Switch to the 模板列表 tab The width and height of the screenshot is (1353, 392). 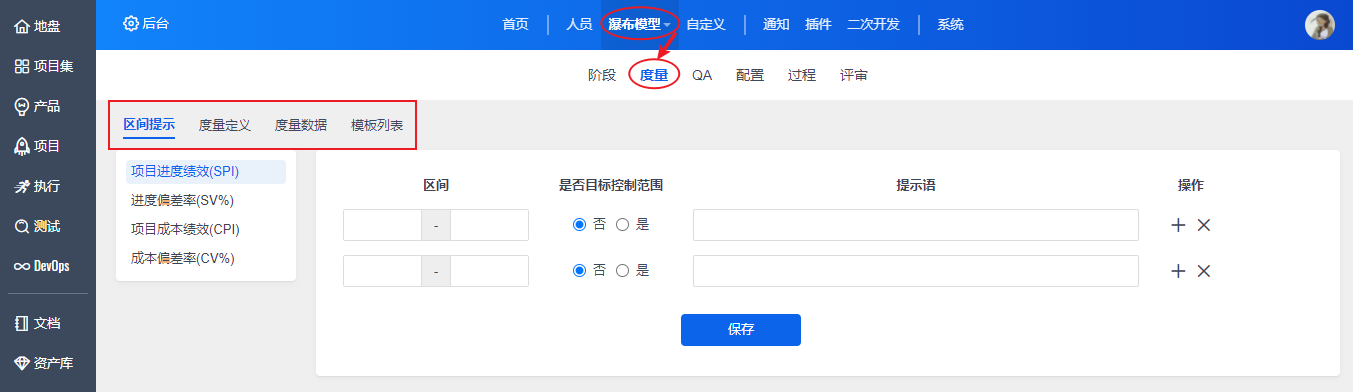tap(377, 125)
